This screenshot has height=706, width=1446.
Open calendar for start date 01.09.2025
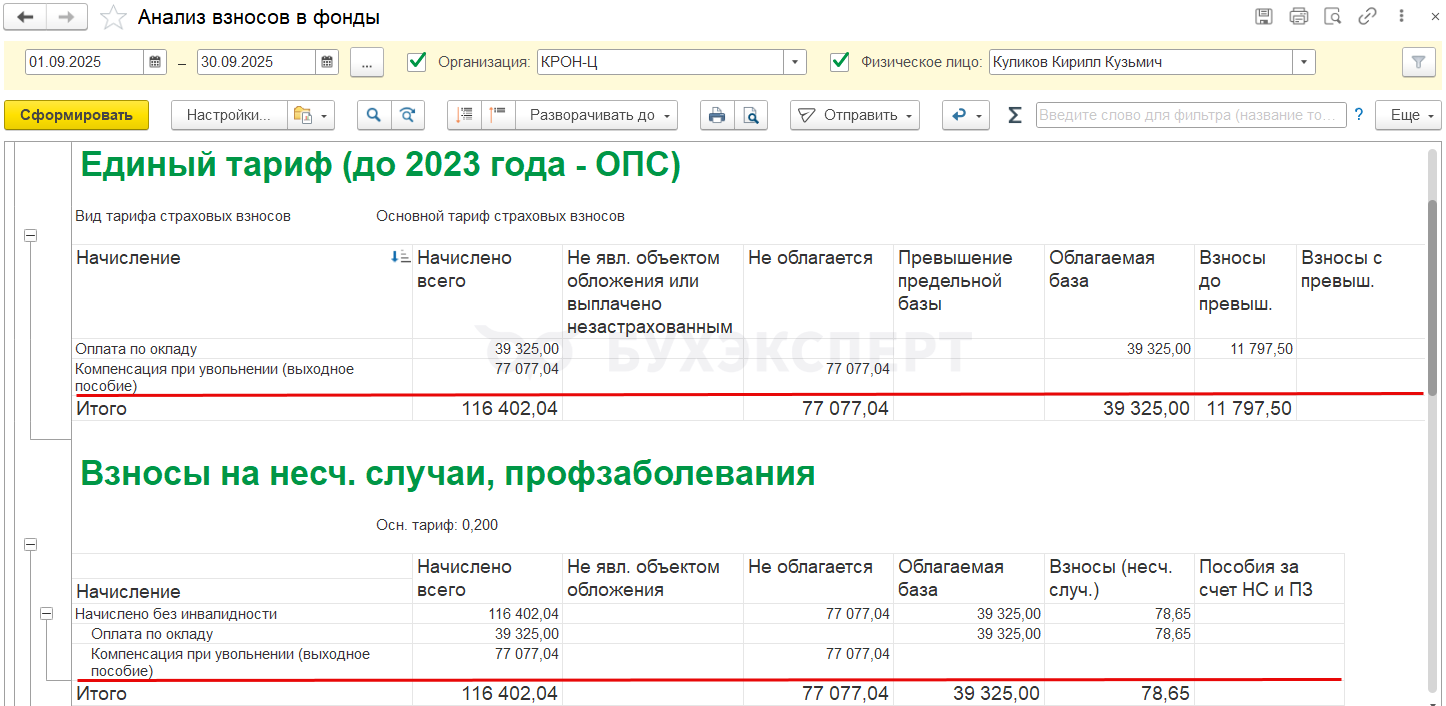[x=157, y=62]
